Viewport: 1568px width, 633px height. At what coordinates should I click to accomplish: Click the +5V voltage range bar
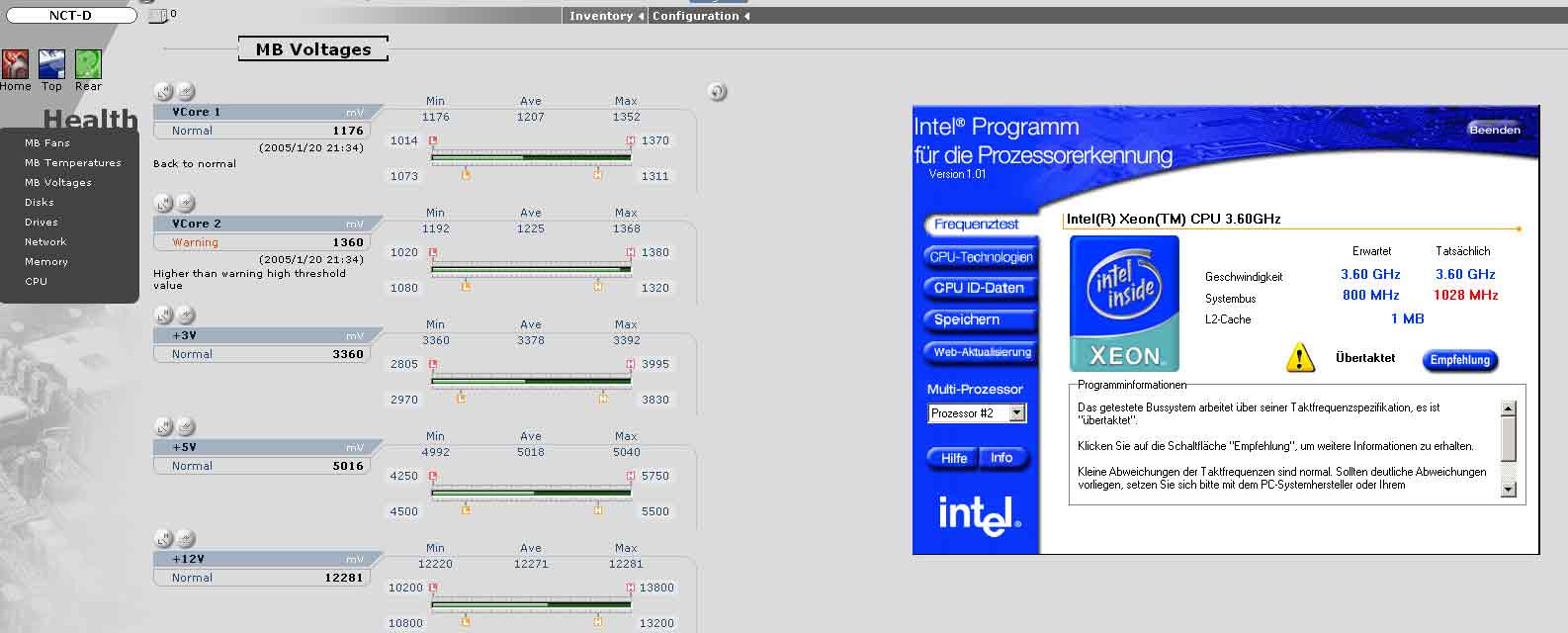click(531, 493)
